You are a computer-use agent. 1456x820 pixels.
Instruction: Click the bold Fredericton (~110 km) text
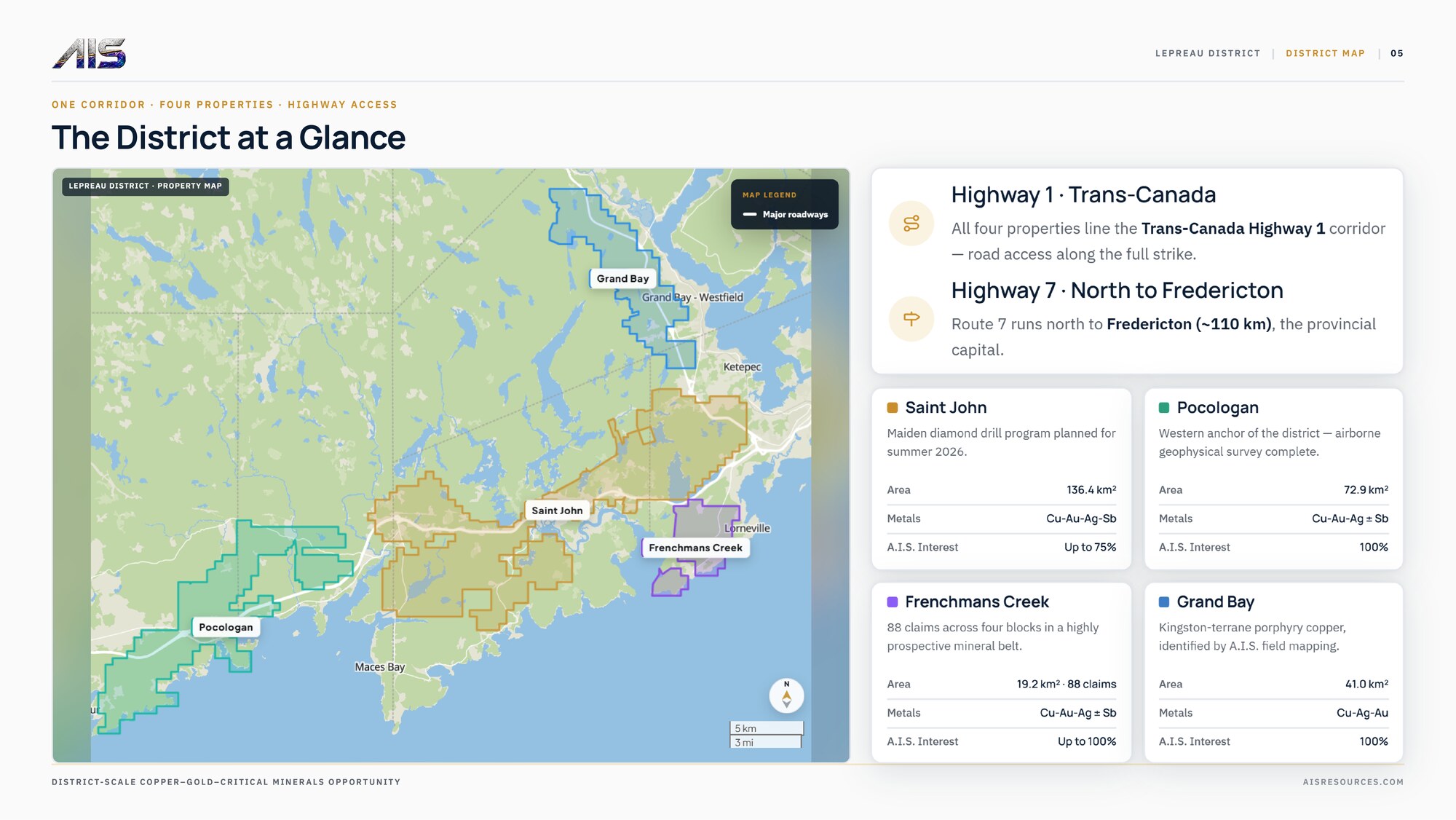click(x=1189, y=324)
